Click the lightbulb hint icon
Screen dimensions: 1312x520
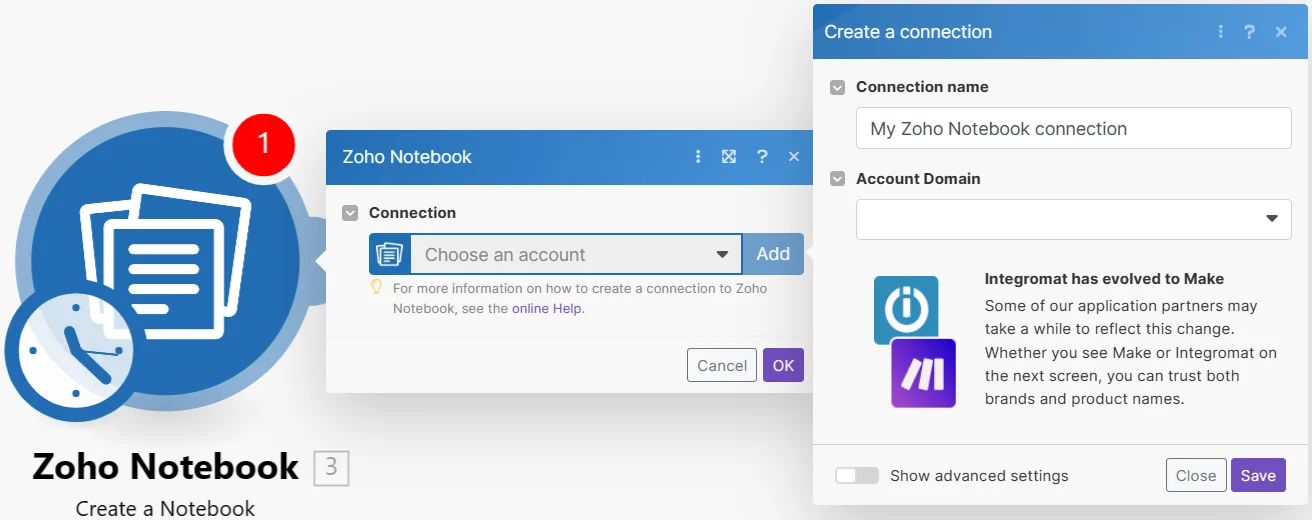coord(377,288)
